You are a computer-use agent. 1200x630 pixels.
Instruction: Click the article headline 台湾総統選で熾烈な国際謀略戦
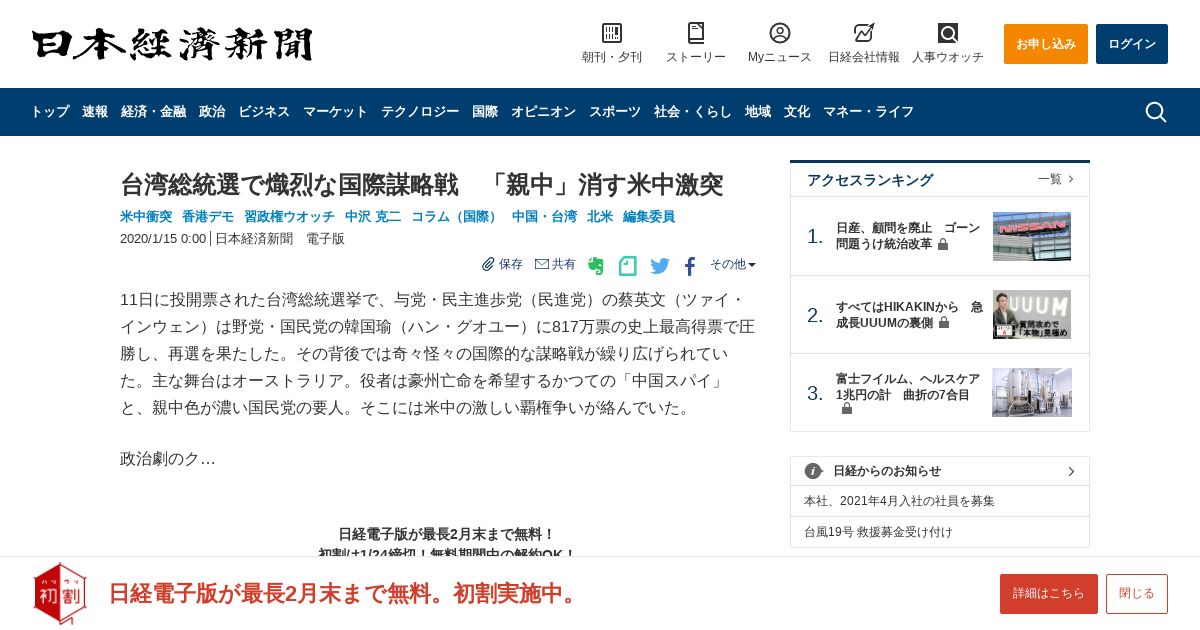coord(421,184)
